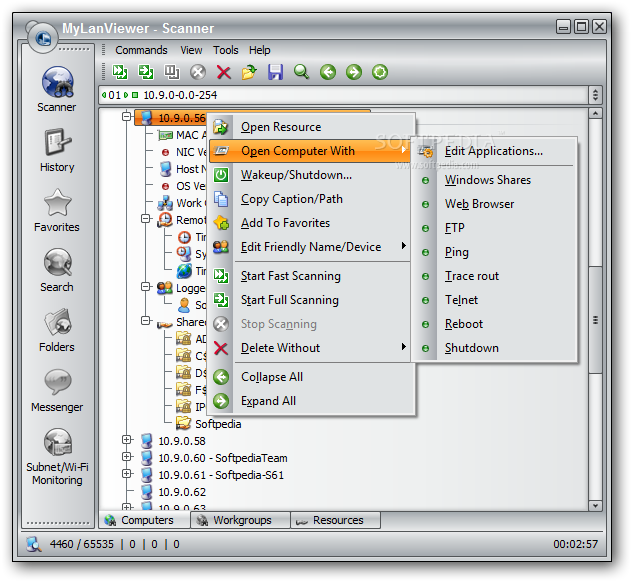Collapse the Logged users tree branch
Viewport: 632px width, 582px height.
pos(146,287)
